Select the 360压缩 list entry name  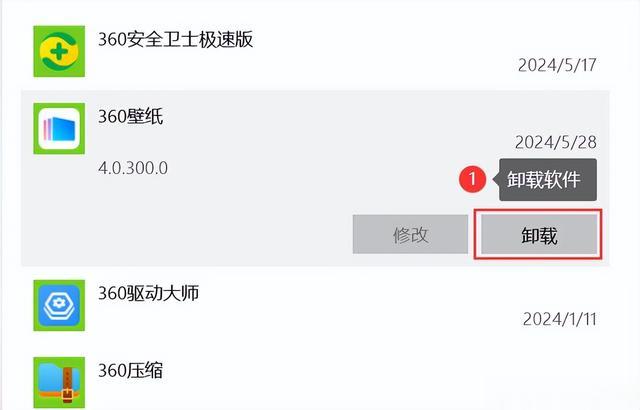coord(131,371)
